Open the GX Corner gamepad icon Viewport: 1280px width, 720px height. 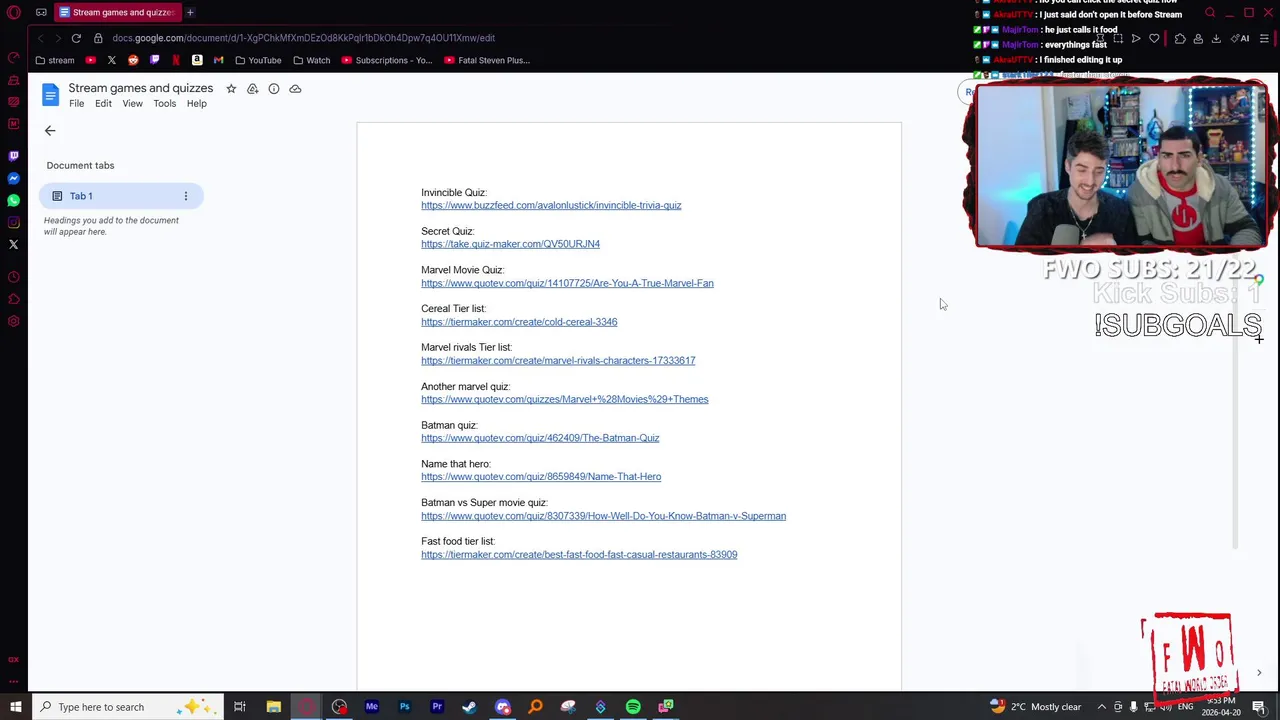click(41, 12)
